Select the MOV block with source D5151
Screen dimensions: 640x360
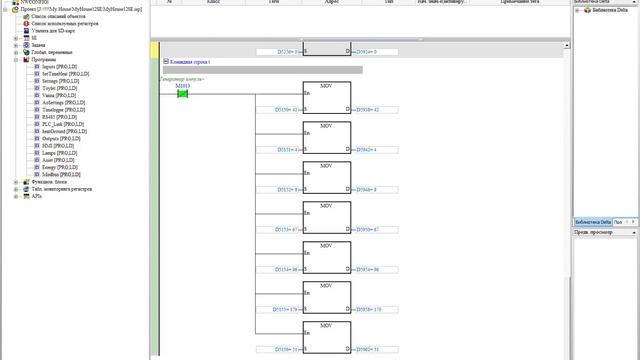pos(327,138)
